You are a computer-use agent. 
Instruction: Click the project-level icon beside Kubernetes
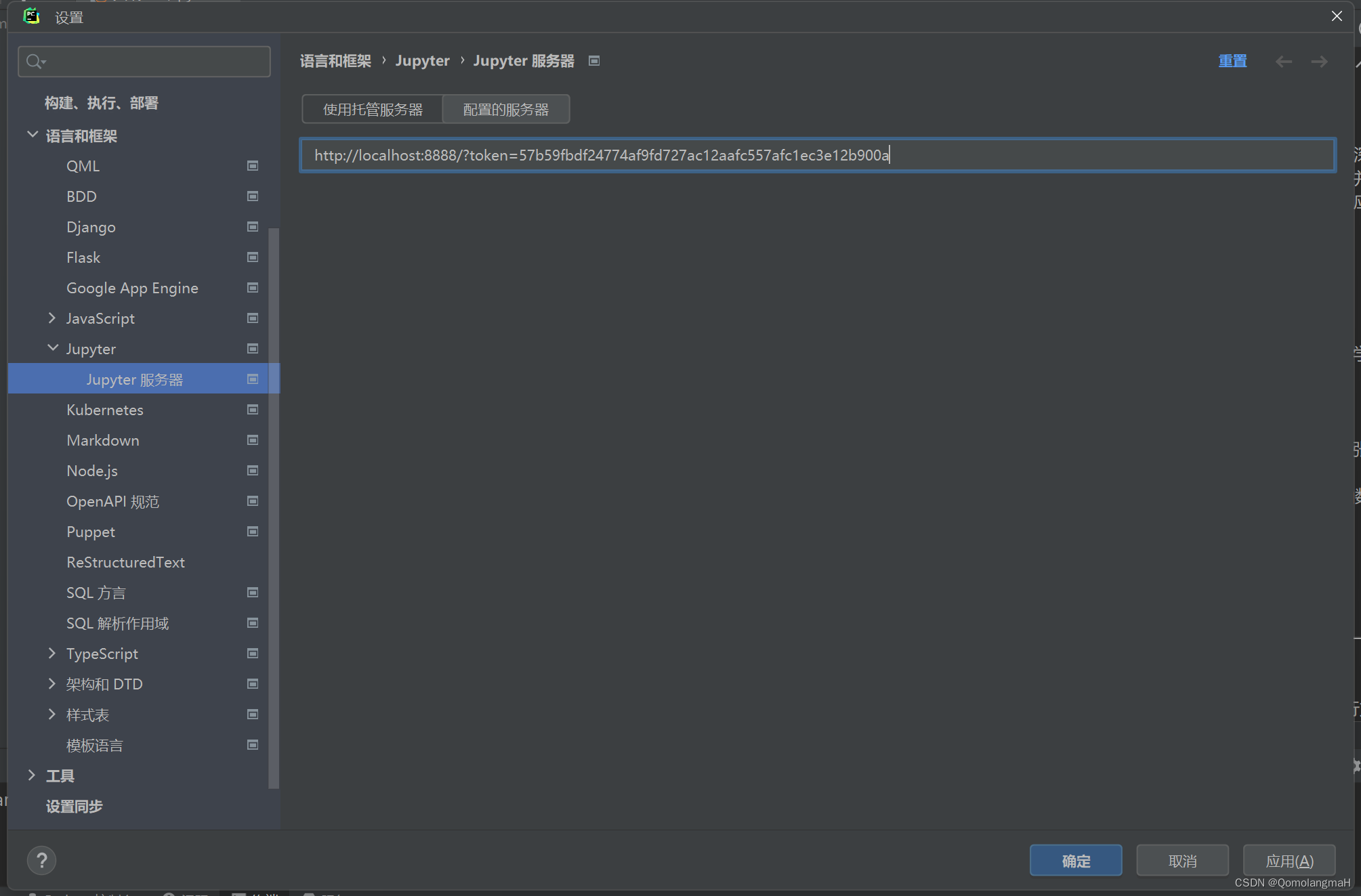[x=253, y=410]
